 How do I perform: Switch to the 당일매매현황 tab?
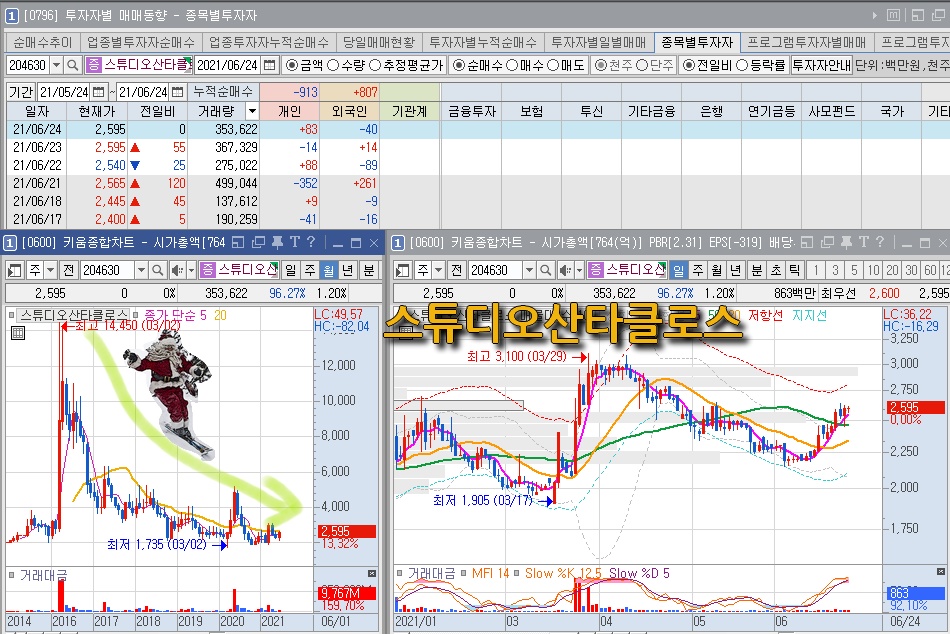[379, 42]
